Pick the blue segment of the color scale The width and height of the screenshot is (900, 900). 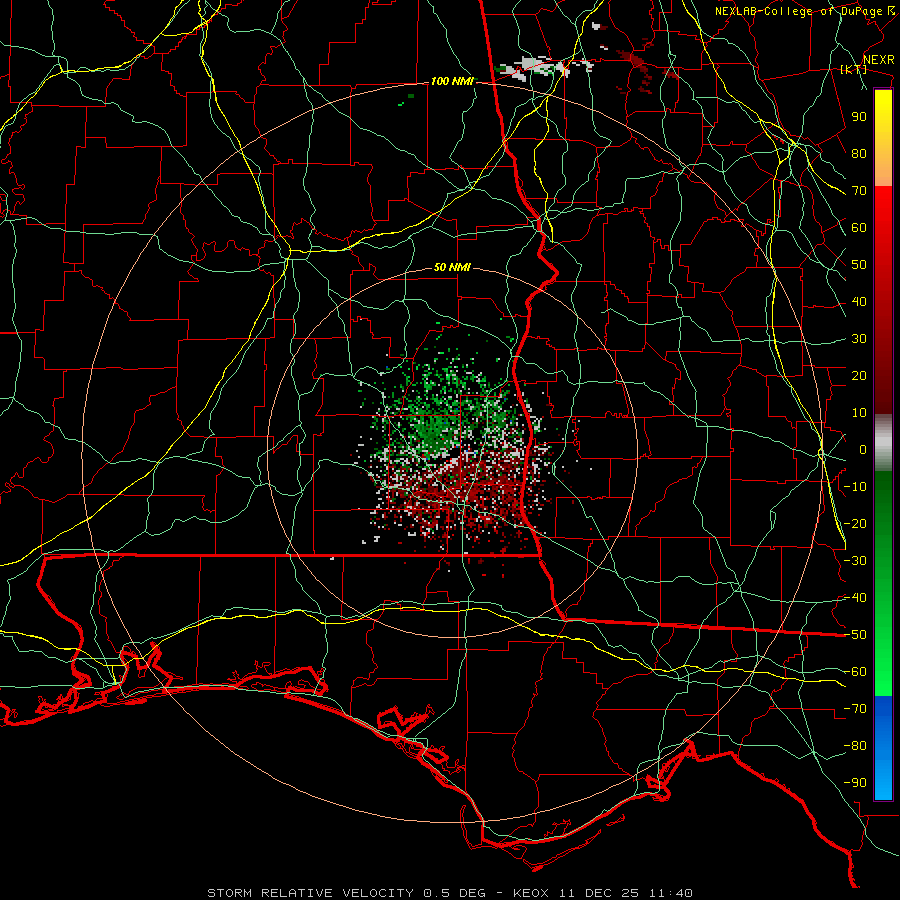[883, 747]
